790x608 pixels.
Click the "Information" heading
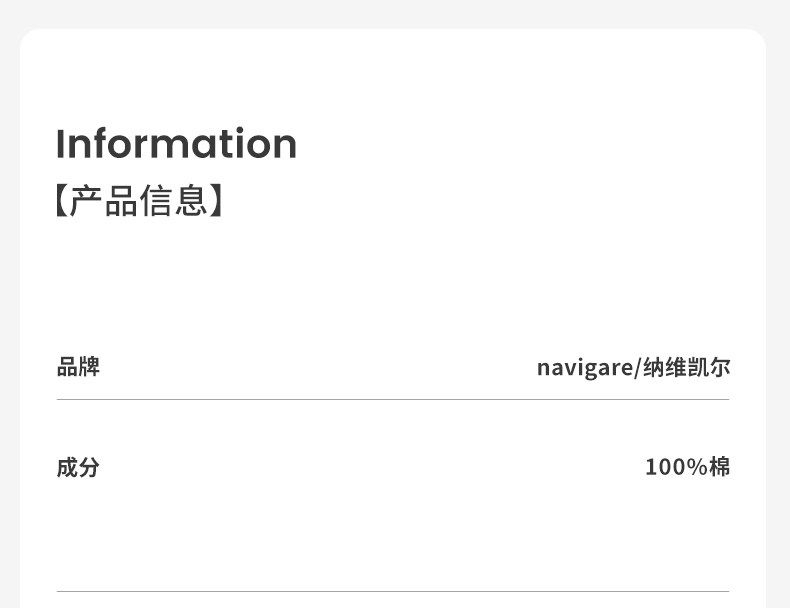pos(176,144)
